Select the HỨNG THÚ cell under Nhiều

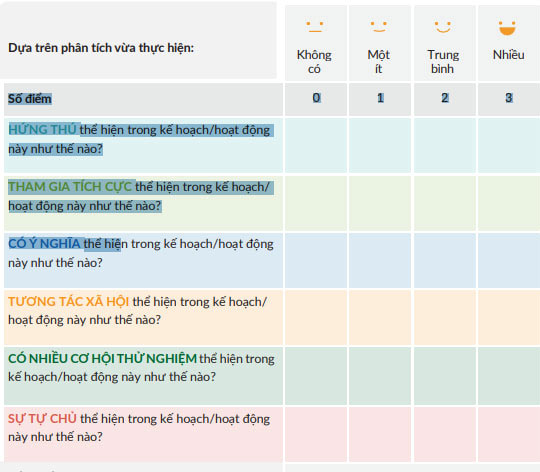[x=509, y=145]
